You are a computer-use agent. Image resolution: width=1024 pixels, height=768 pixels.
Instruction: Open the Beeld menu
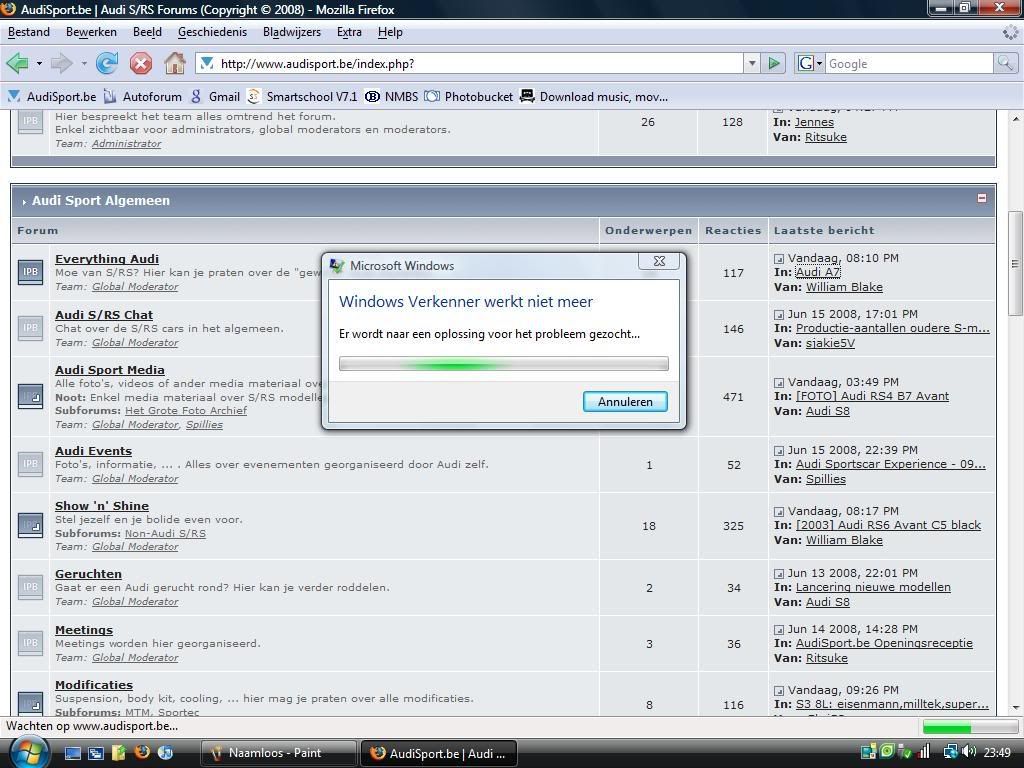coord(148,32)
